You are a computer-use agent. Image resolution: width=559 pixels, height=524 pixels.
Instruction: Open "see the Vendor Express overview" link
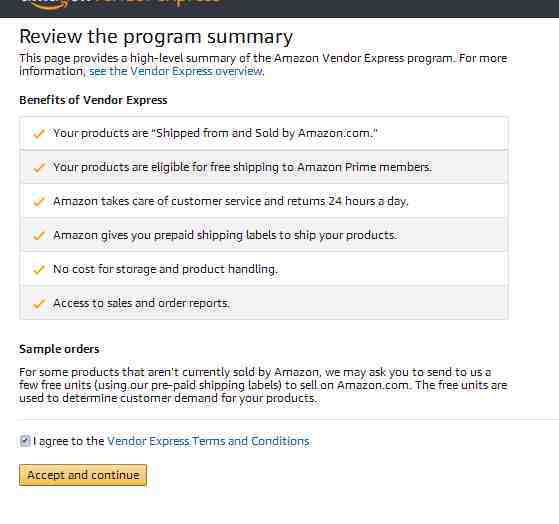pyautogui.click(x=176, y=71)
